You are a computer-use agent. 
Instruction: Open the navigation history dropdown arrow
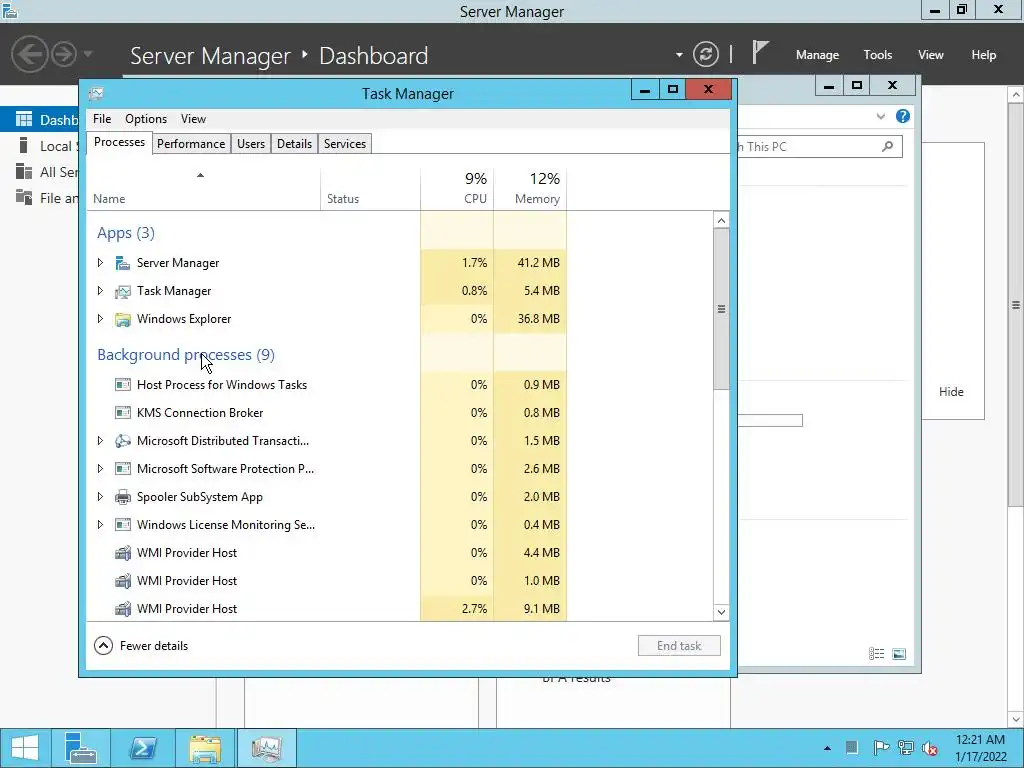coord(88,54)
